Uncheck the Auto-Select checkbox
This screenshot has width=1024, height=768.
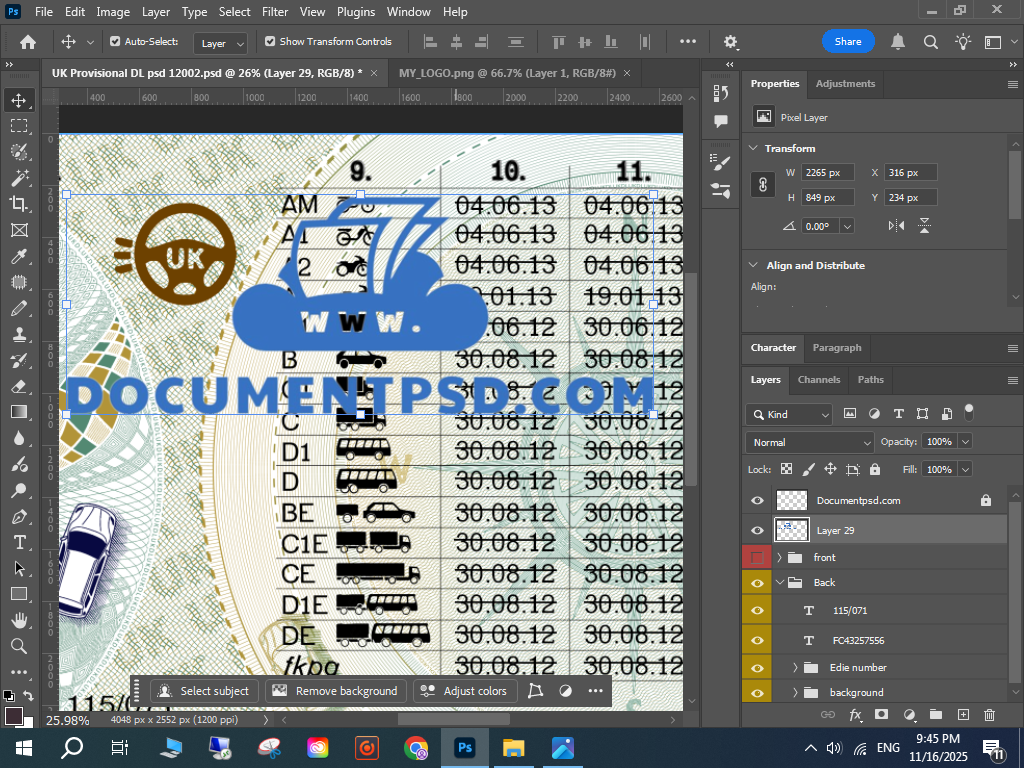tap(115, 42)
